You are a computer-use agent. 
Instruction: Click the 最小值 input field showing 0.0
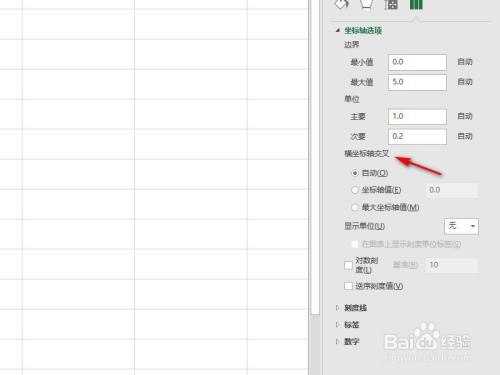417,62
